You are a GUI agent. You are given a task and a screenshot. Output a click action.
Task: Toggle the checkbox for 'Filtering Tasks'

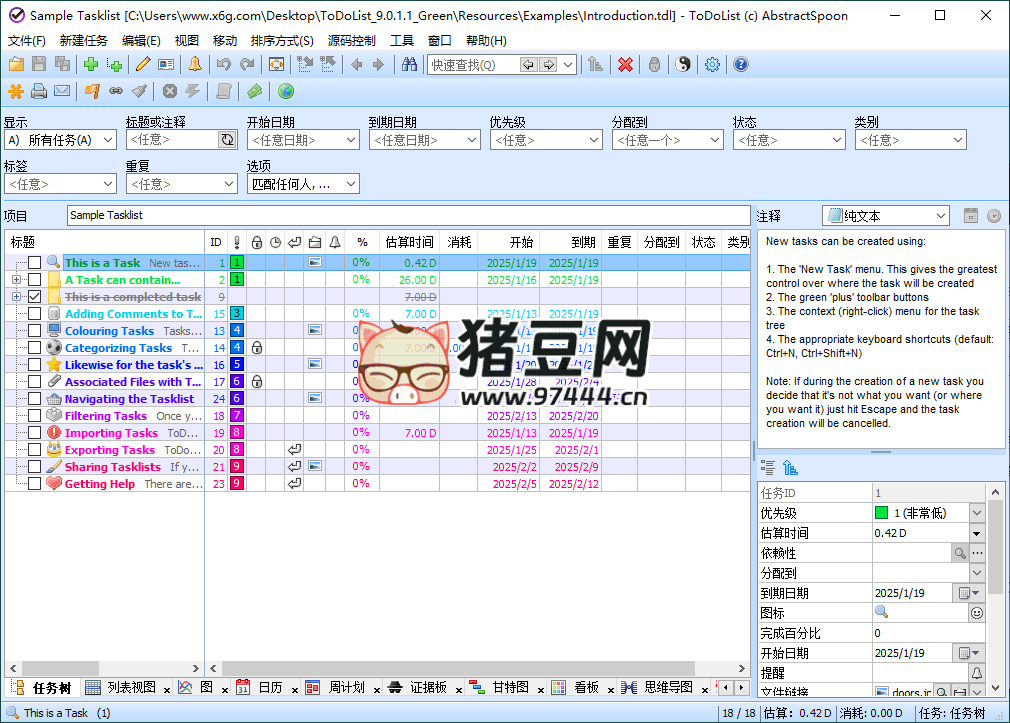[x=34, y=416]
